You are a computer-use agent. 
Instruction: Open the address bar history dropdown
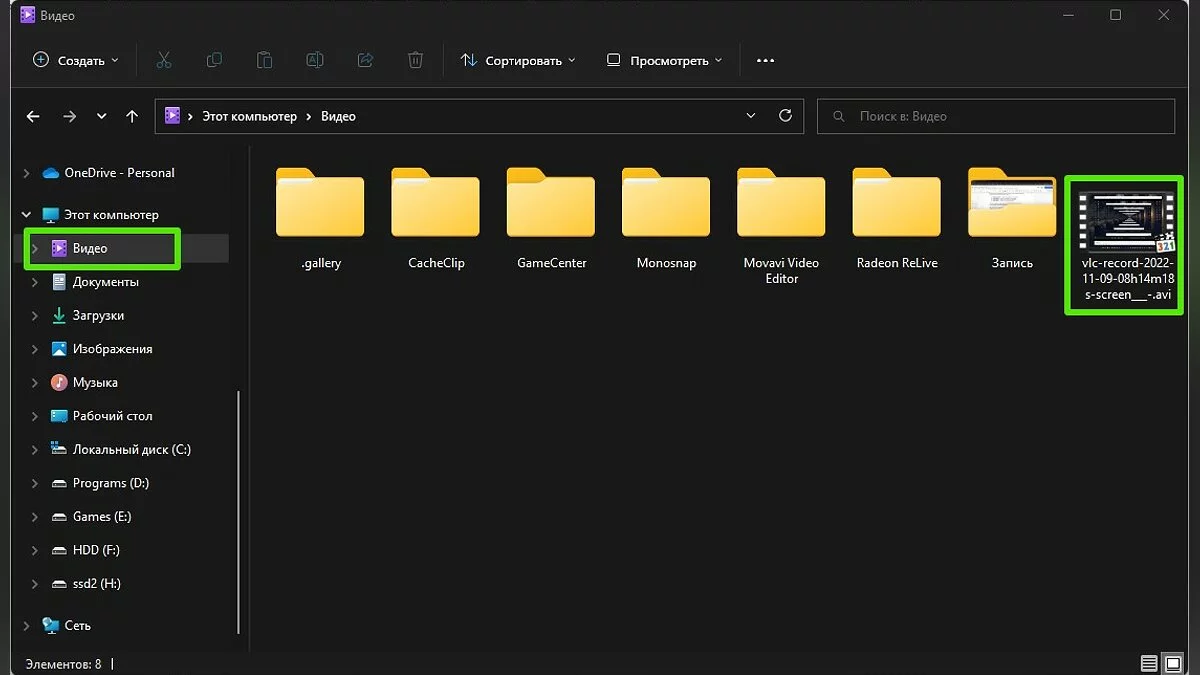pyautogui.click(x=752, y=116)
